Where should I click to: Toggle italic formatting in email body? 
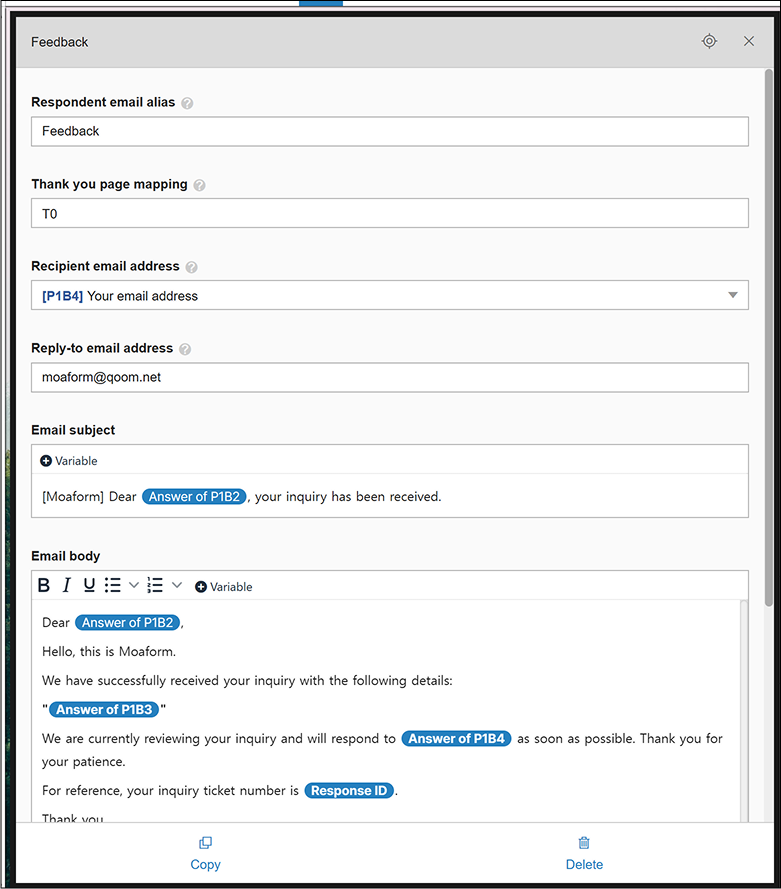tap(67, 585)
